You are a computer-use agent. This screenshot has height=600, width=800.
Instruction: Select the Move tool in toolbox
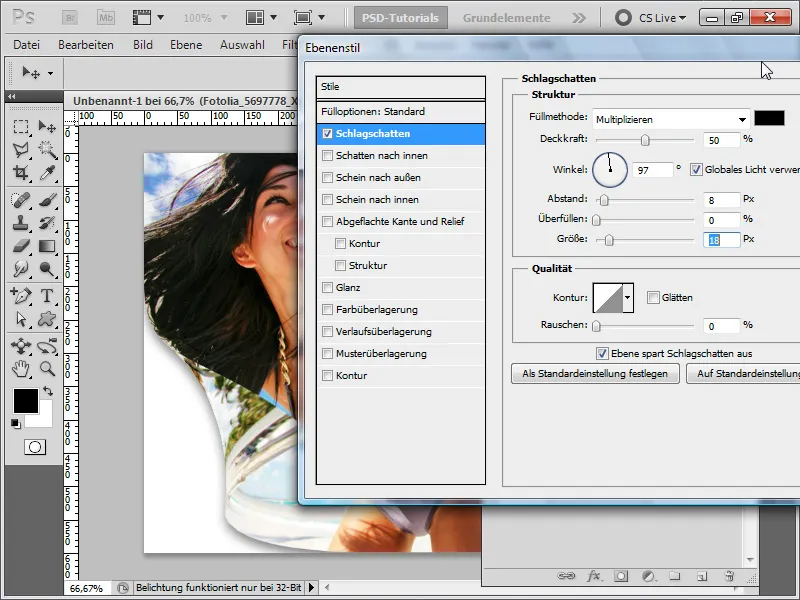pyautogui.click(x=47, y=126)
